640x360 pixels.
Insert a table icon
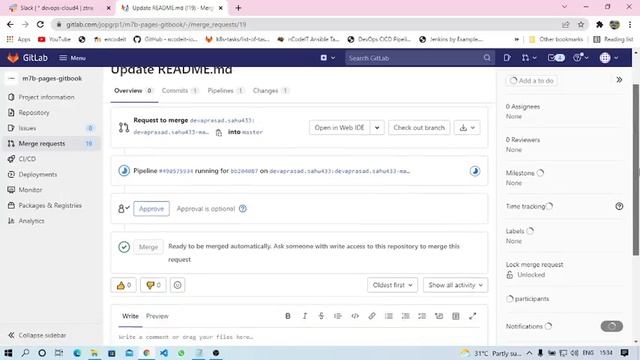tap(456, 316)
